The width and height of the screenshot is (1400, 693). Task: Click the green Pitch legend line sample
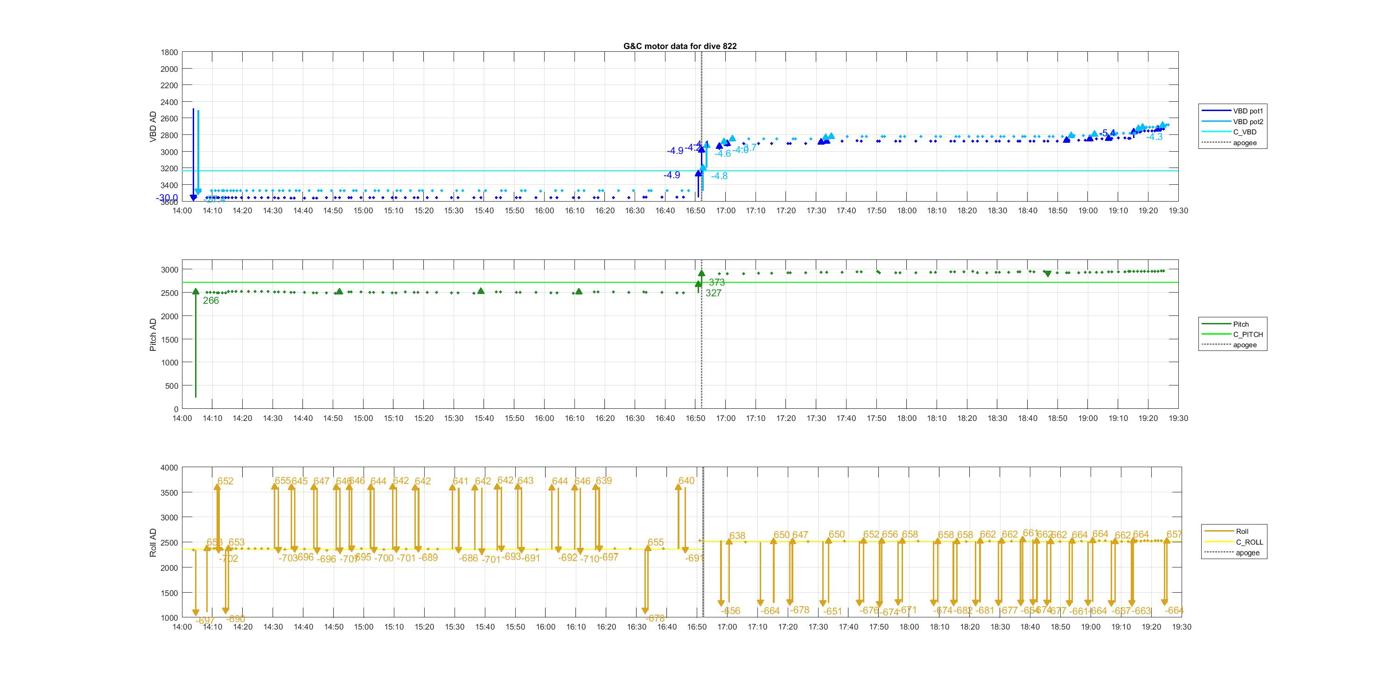(x=1218, y=324)
